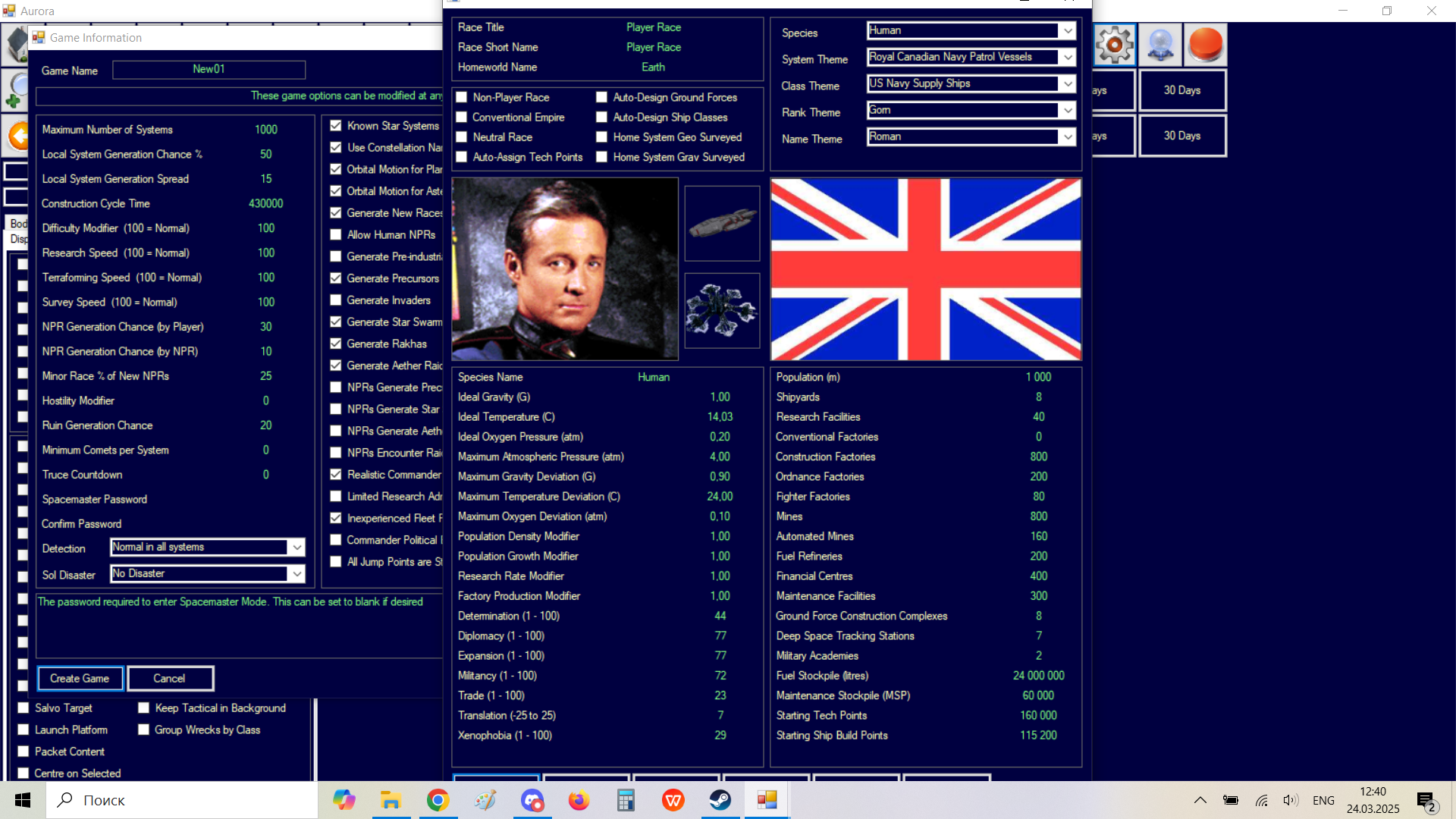Click the spaceship class image thumbnail

[722, 224]
